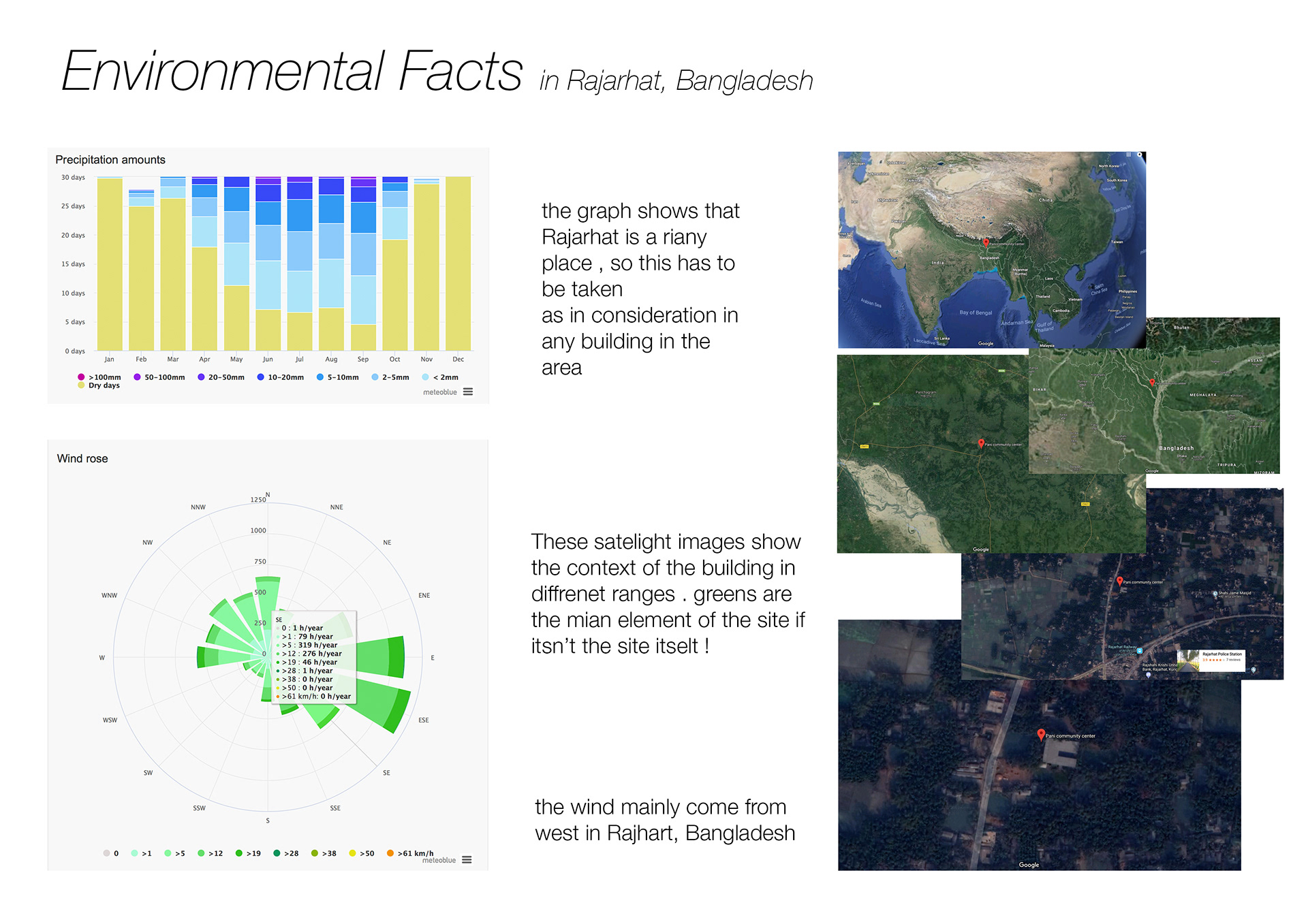The image size is (1308, 924).
Task: Click the < 2mm light blue legend swatch
Action: coord(425,377)
